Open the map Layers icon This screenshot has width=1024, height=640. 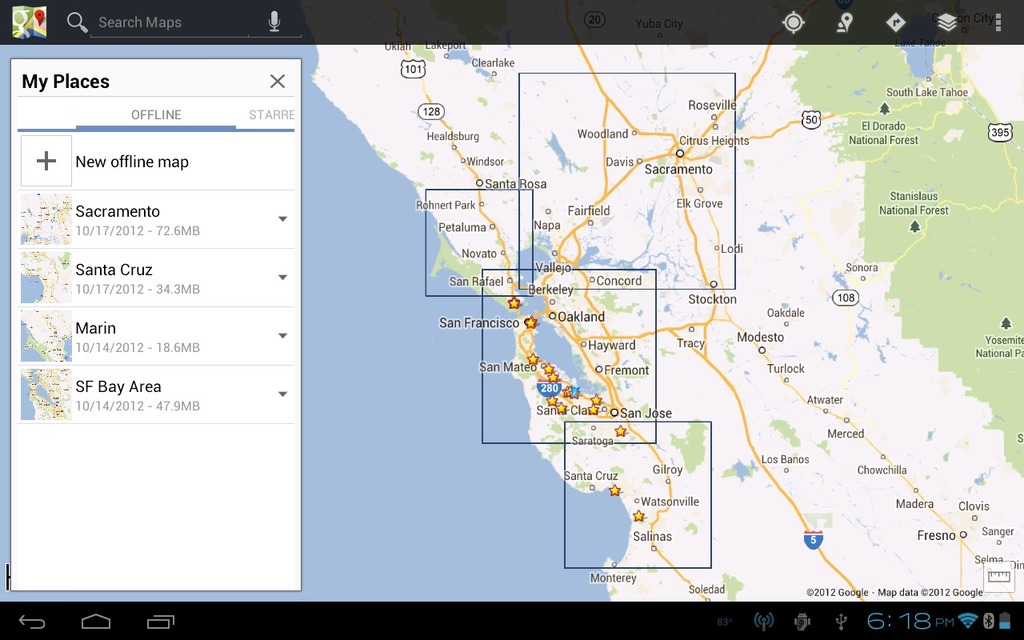946,22
